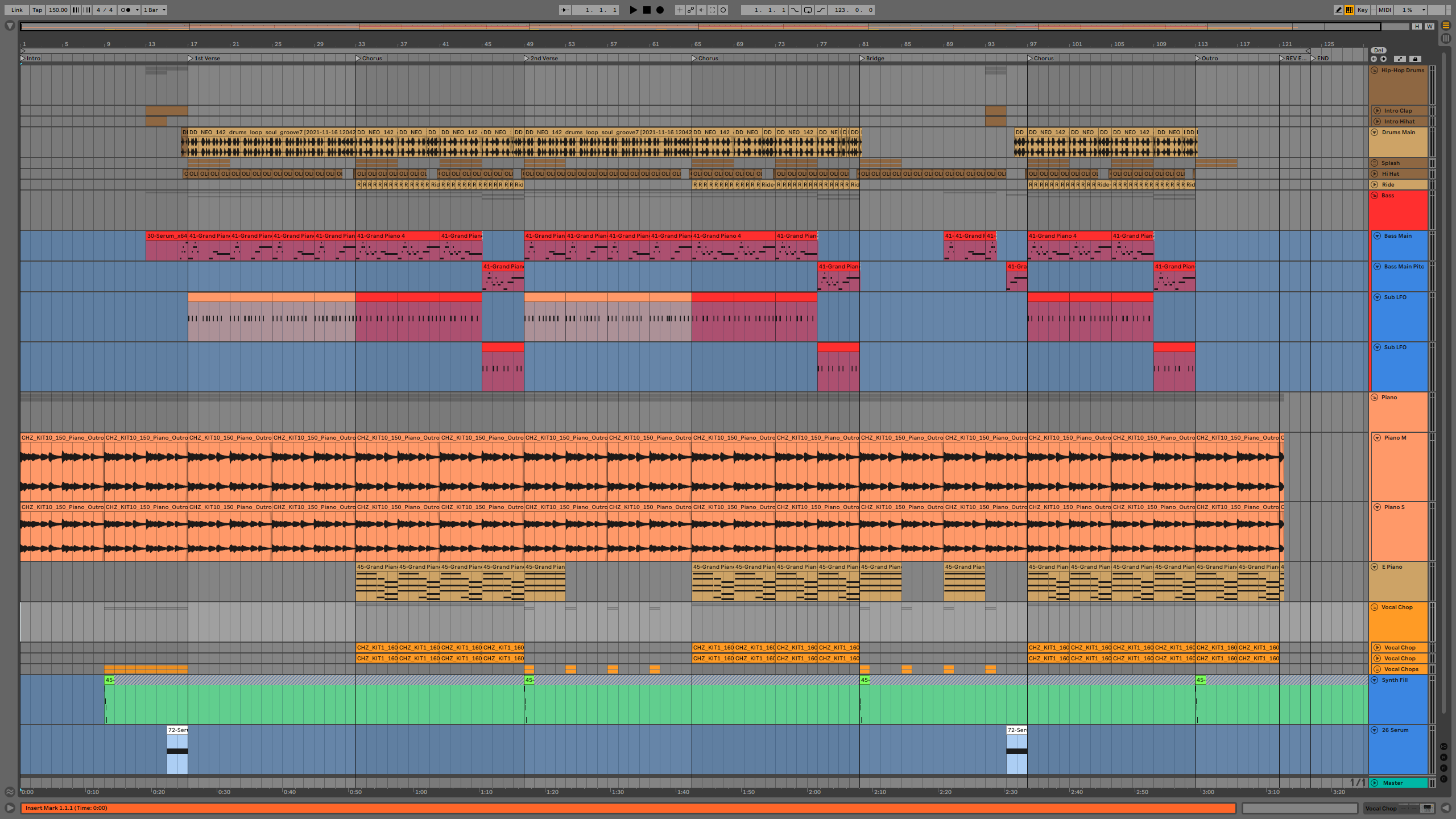This screenshot has width=1456, height=819.
Task: Toggle Draw Mode pencil icon
Action: coord(1338,10)
